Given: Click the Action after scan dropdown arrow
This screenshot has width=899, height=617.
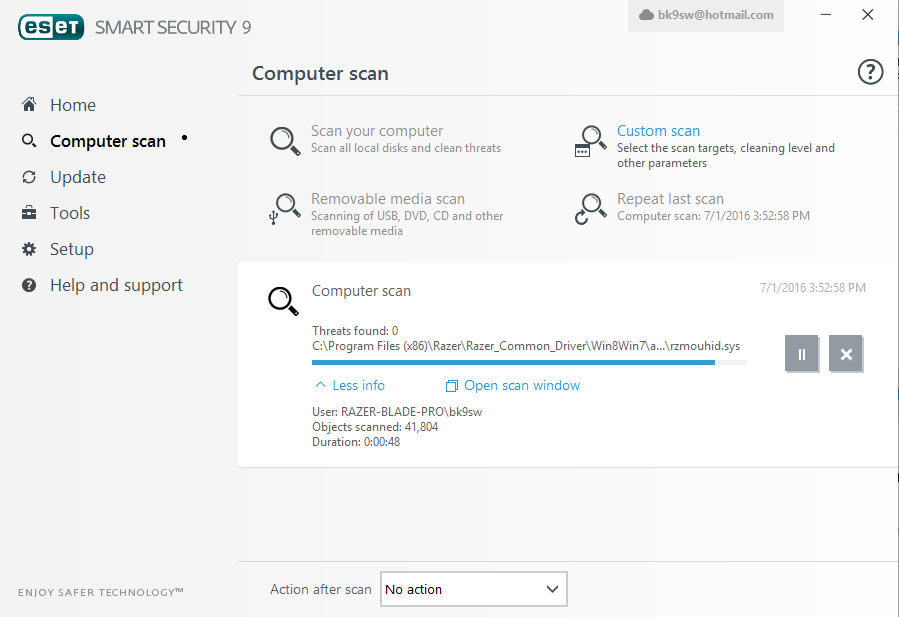Looking at the screenshot, I should (x=552, y=589).
